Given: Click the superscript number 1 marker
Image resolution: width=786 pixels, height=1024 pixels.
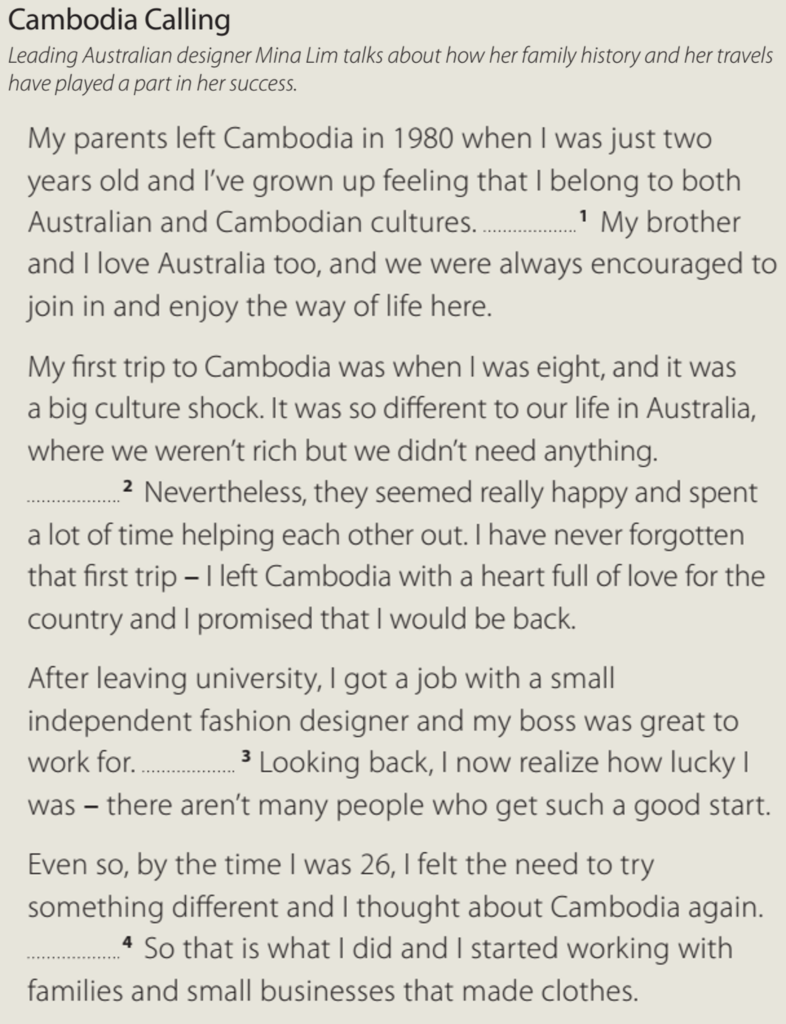Looking at the screenshot, I should click(584, 215).
